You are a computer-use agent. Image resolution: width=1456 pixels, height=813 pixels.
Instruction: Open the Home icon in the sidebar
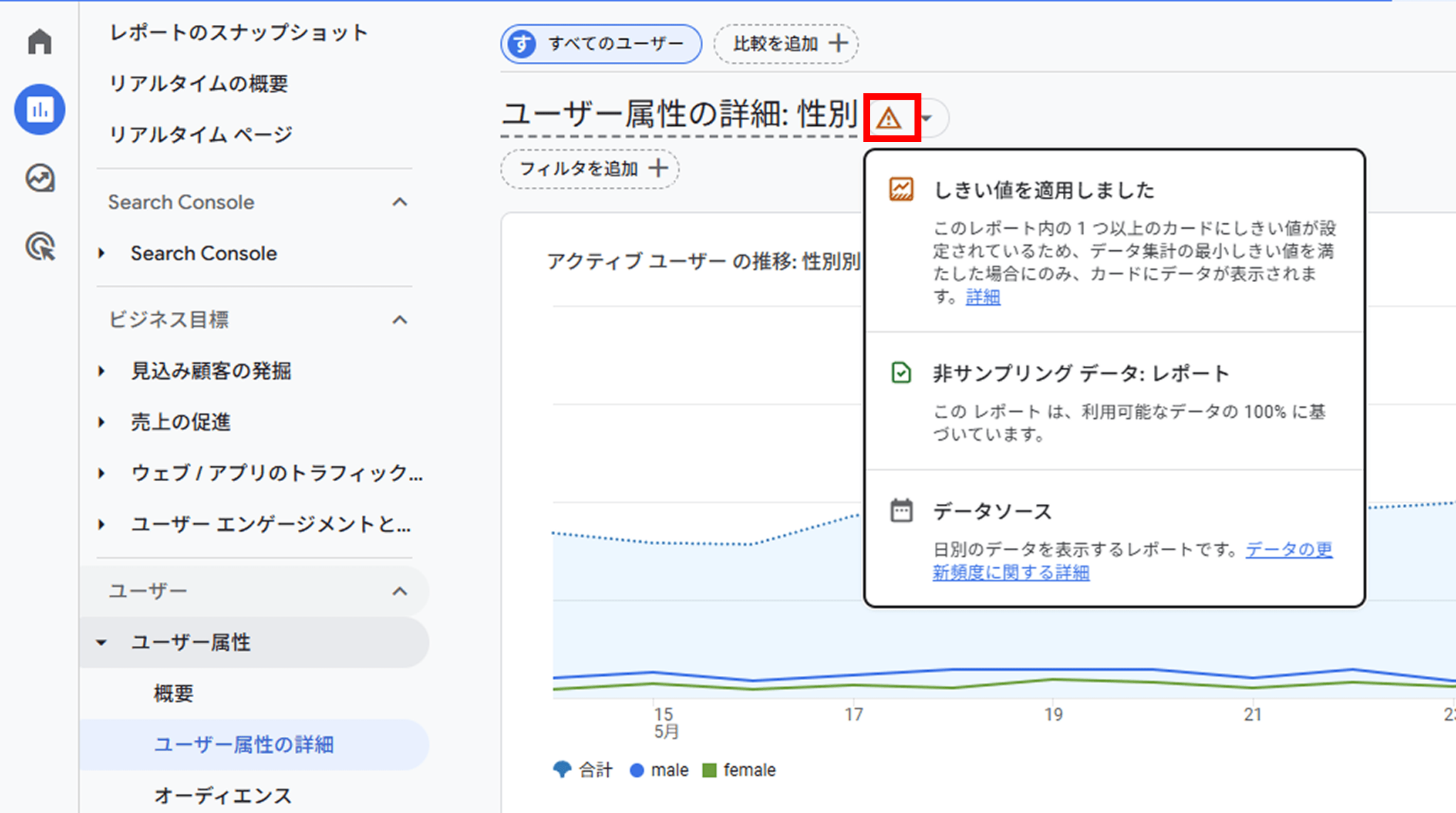click(x=40, y=42)
